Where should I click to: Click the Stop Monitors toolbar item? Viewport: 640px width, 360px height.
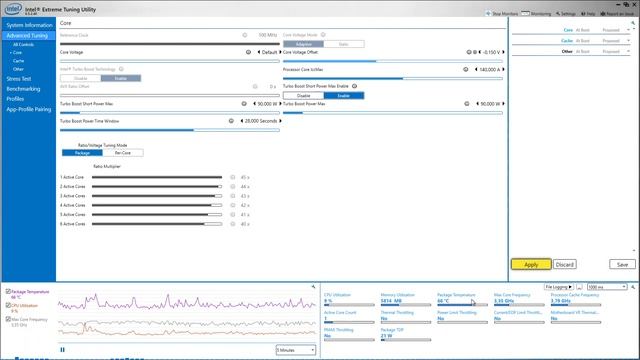[x=502, y=13]
